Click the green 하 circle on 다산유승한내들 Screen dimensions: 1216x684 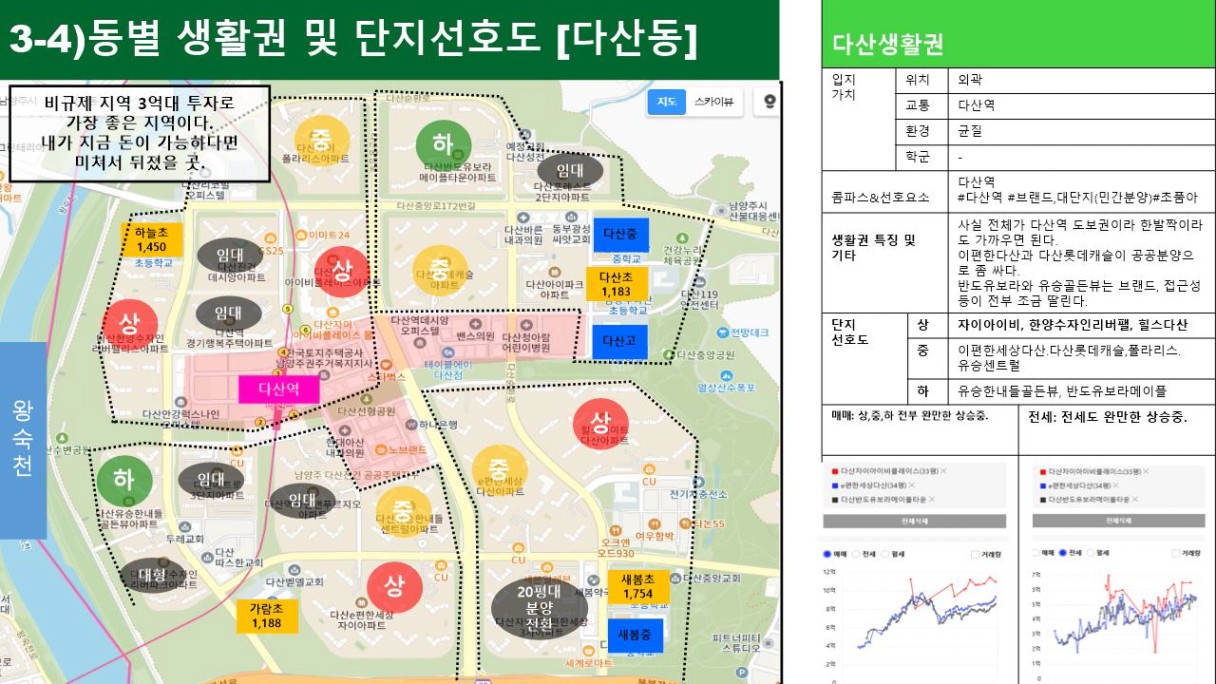(x=124, y=480)
